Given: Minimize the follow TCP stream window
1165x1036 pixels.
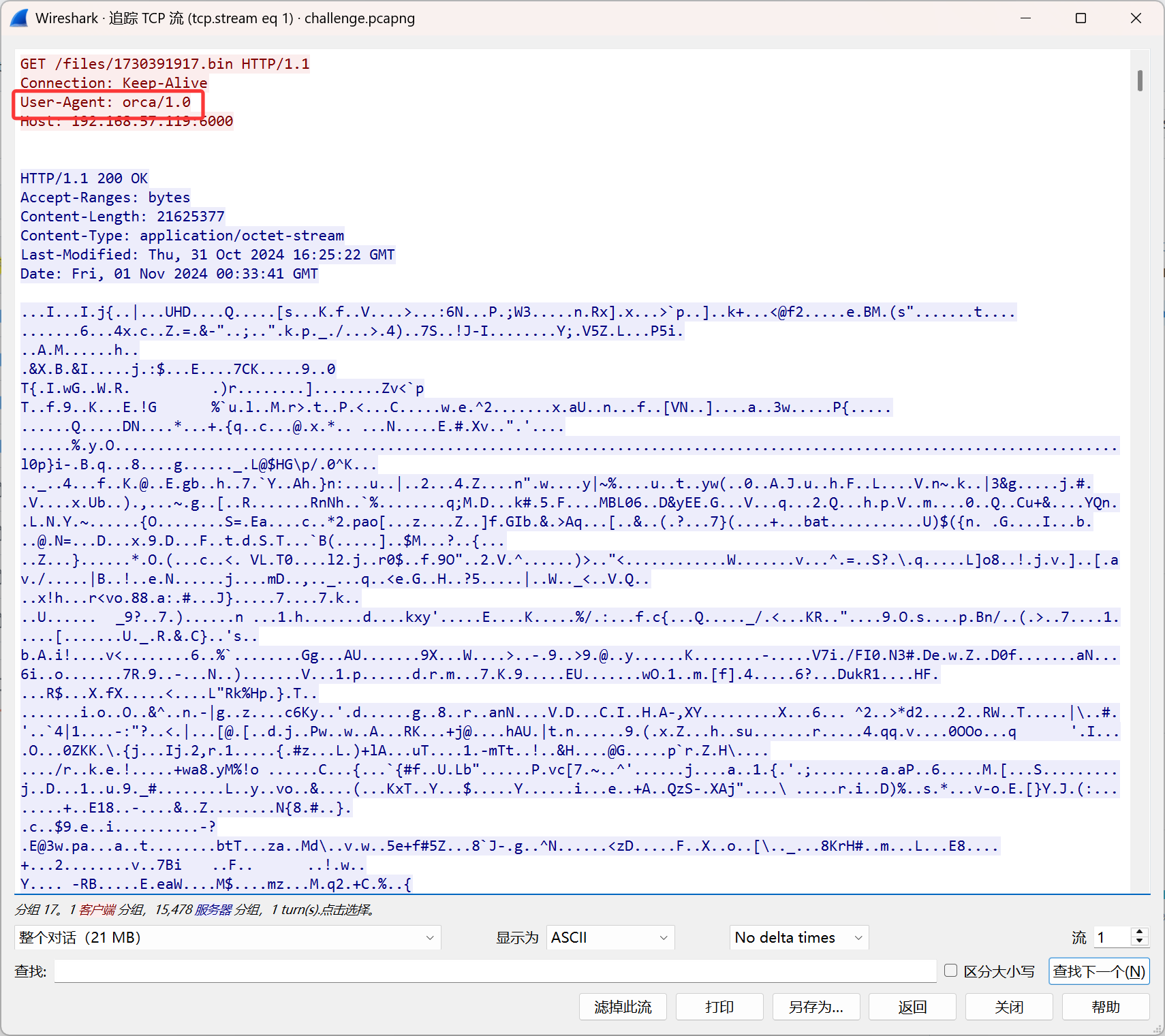Looking at the screenshot, I should [1025, 18].
